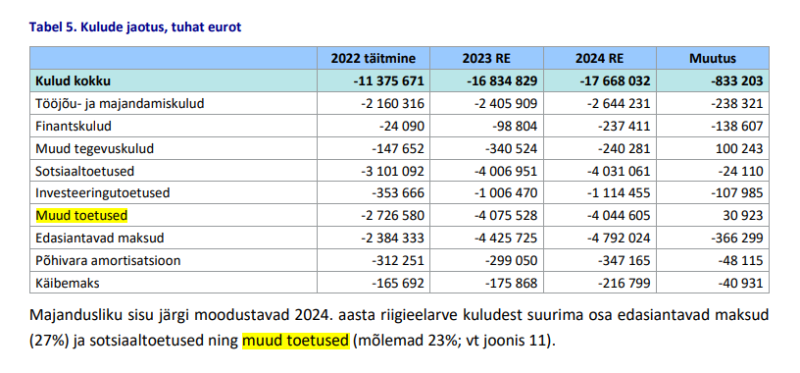The image size is (800, 373).
Task: Click the highlighted 'Muud toetused' table row label
Action: 81,216
